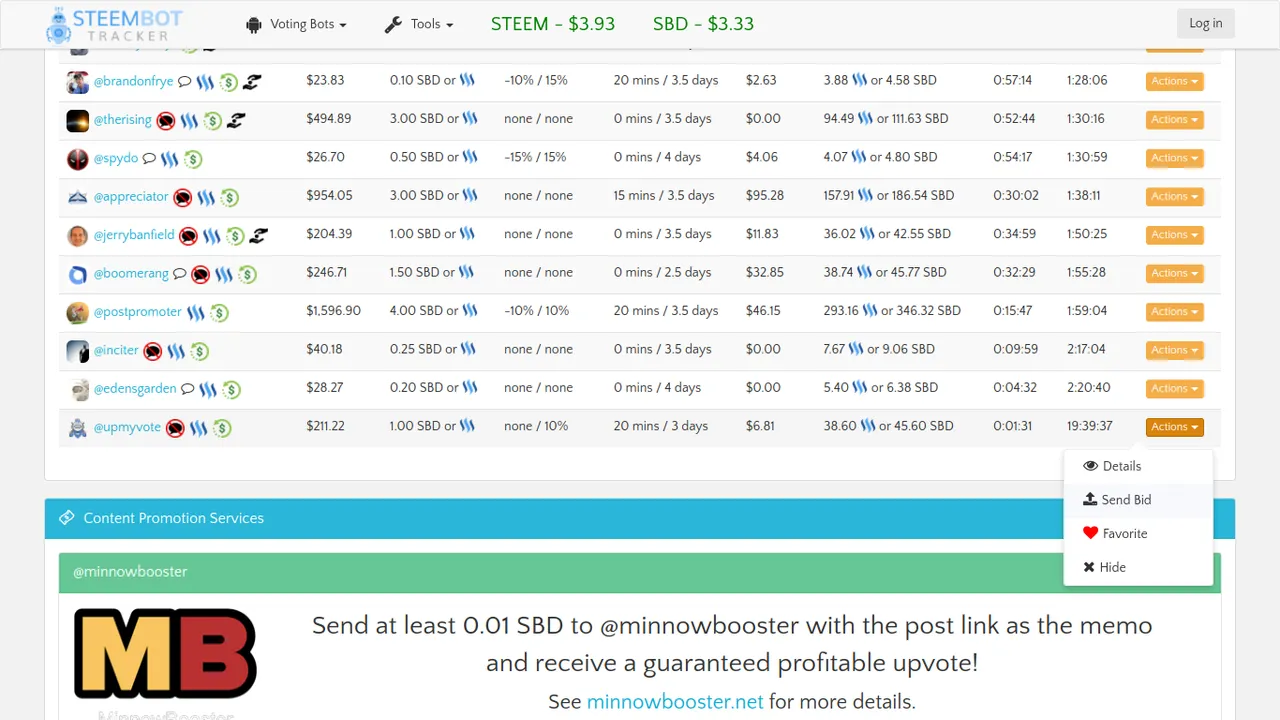The image size is (1280, 720).
Task: Click the refund dollar icon for @inciter
Action: 200,351
